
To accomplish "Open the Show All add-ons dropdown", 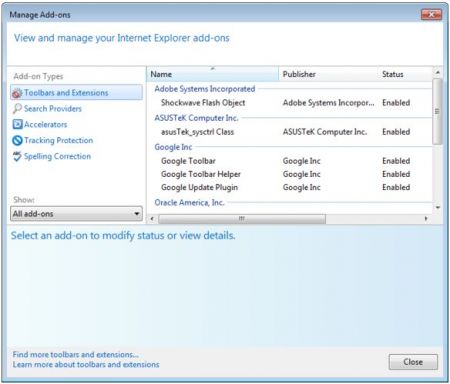I will pyautogui.click(x=76, y=214).
